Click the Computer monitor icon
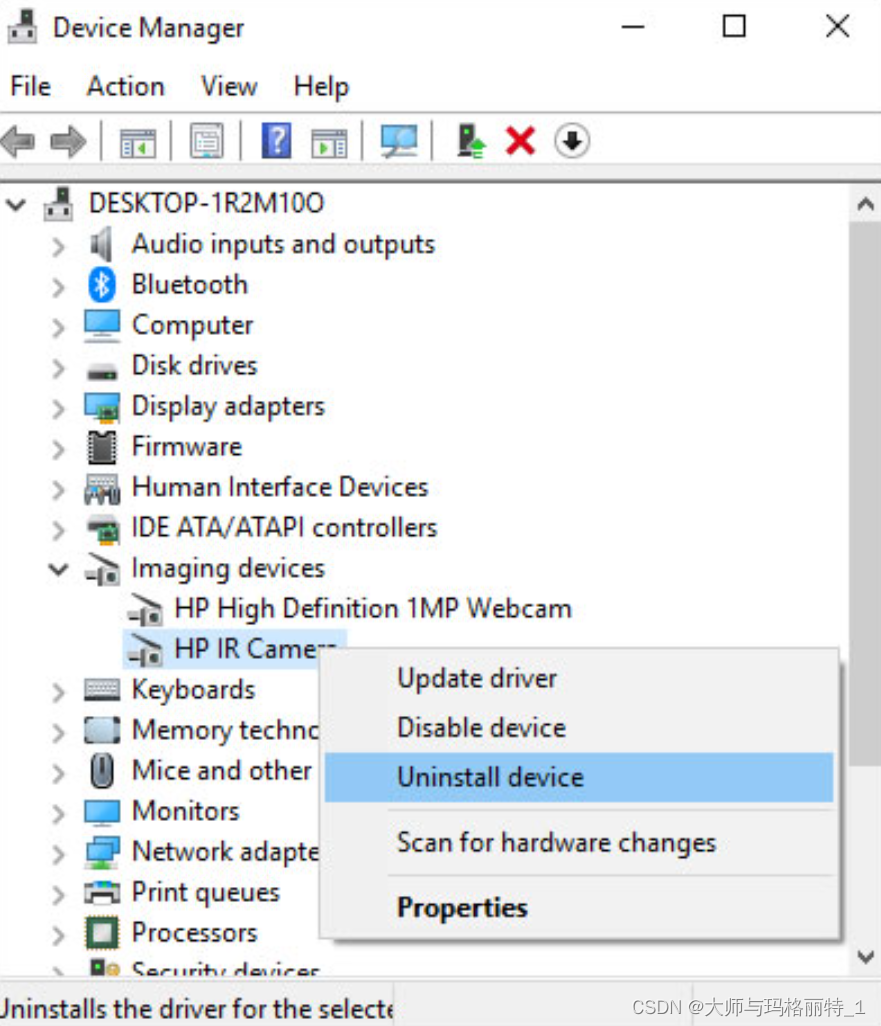Screen dimensions: 881x1026 pos(102,325)
